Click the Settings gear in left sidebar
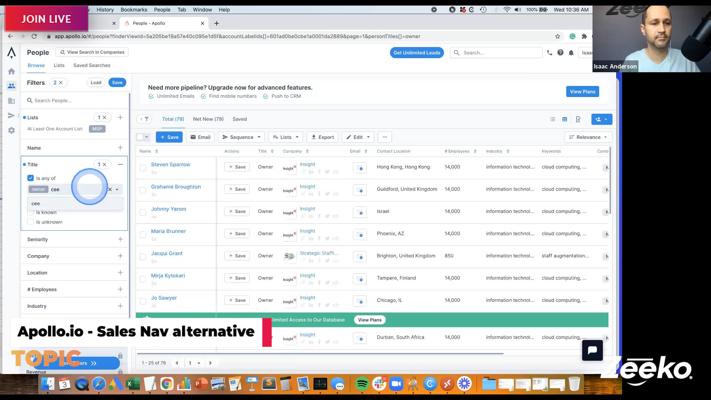The width and height of the screenshot is (711, 400). coord(11,130)
